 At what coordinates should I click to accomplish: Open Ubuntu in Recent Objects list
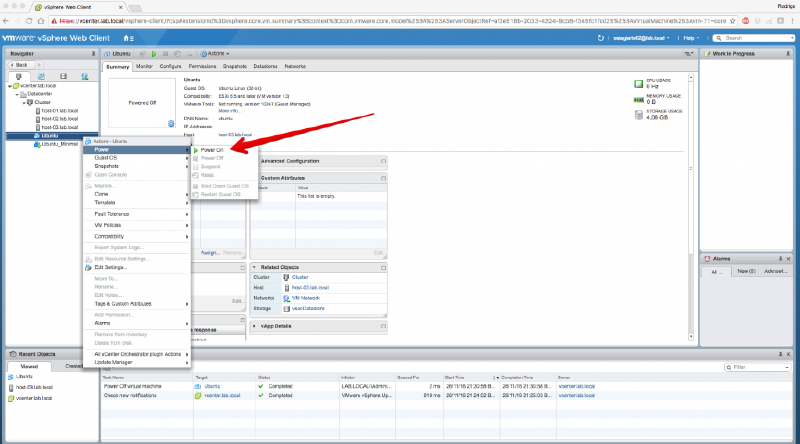coord(24,377)
